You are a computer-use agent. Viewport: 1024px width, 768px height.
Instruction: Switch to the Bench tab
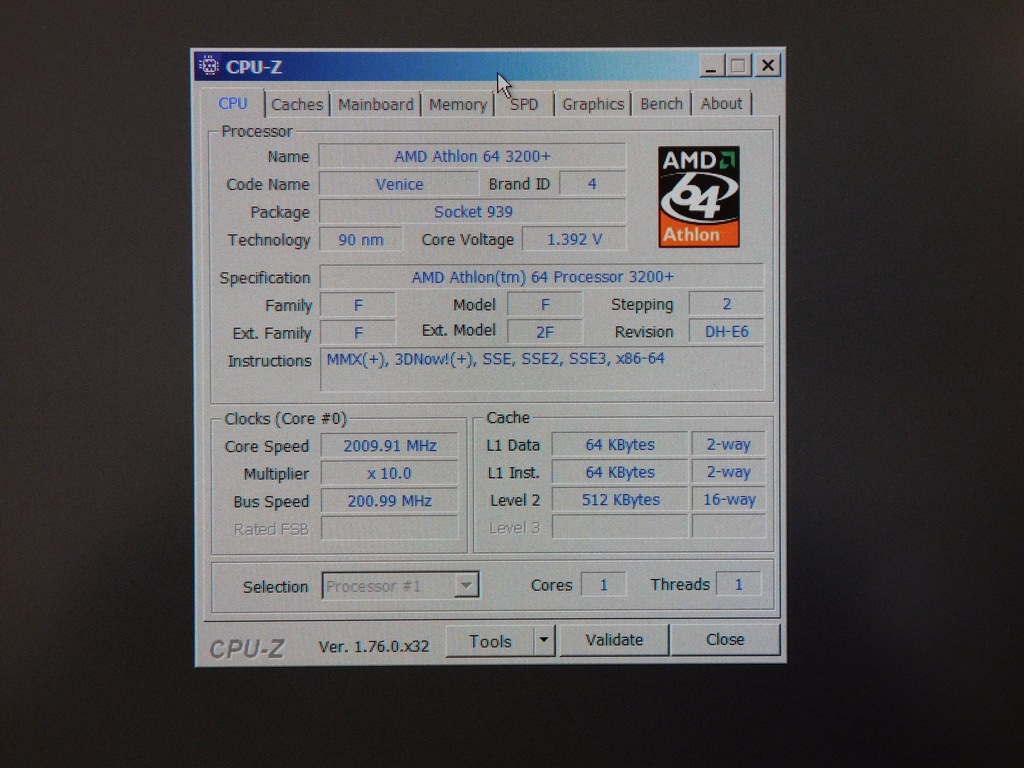[x=661, y=104]
